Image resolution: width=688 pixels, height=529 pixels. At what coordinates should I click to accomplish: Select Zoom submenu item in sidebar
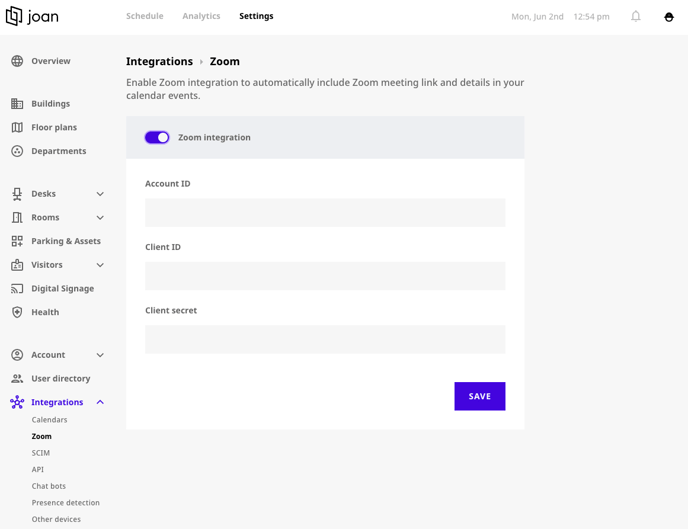point(42,436)
